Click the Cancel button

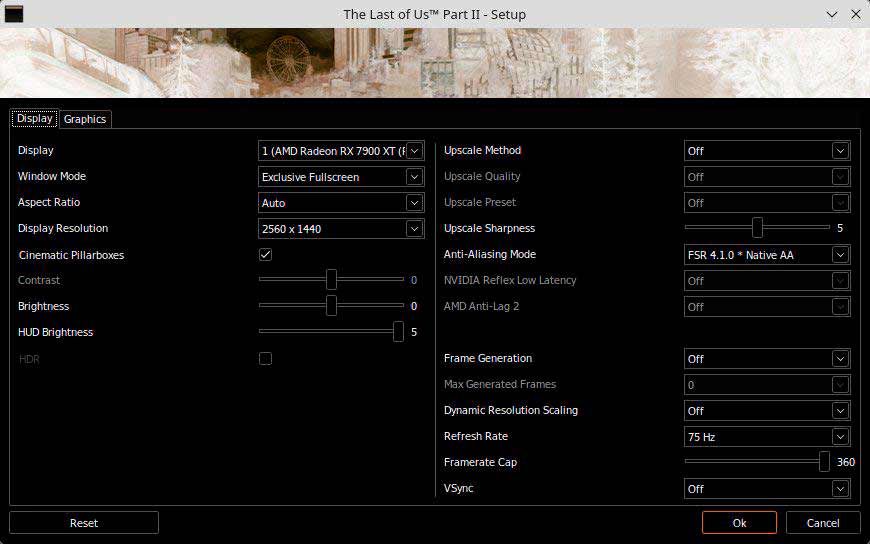(823, 523)
